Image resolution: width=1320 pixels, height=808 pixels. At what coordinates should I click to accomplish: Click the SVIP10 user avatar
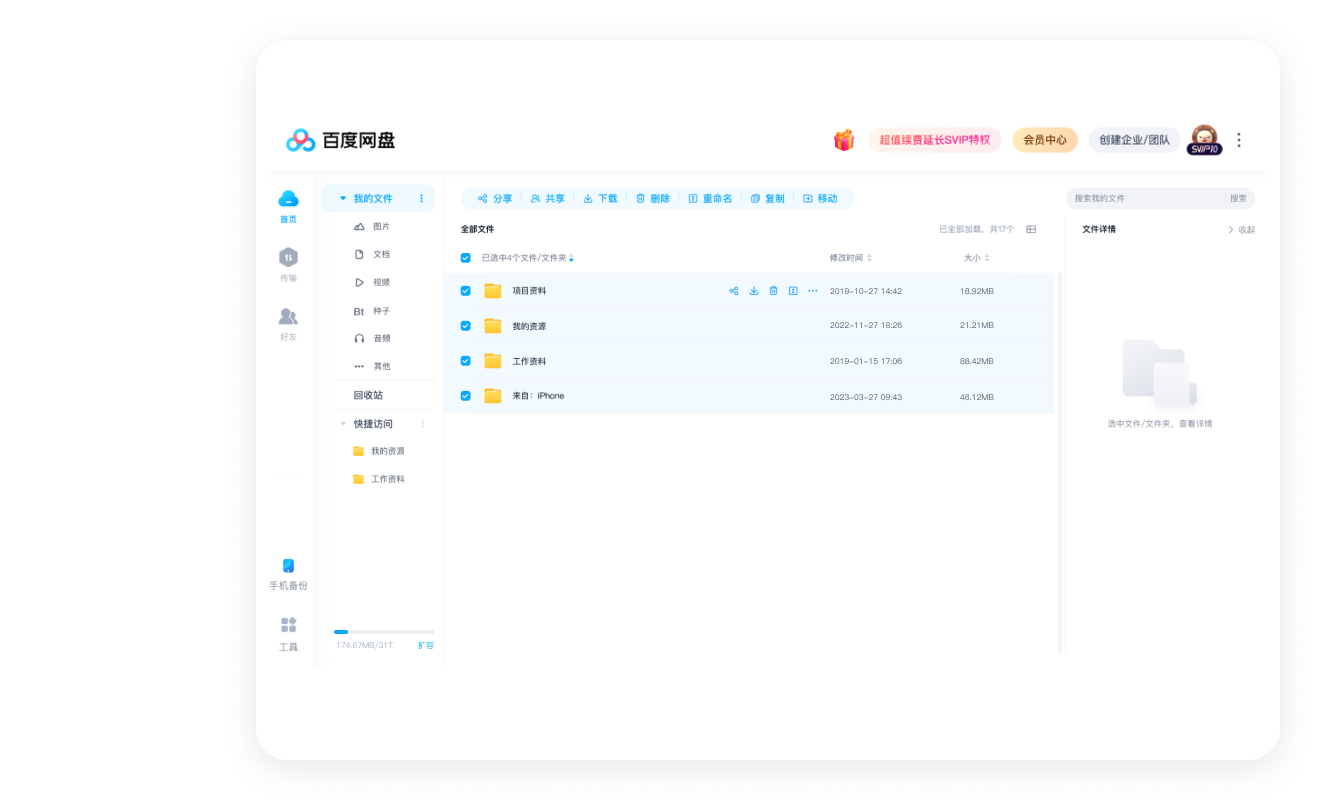click(x=1204, y=140)
